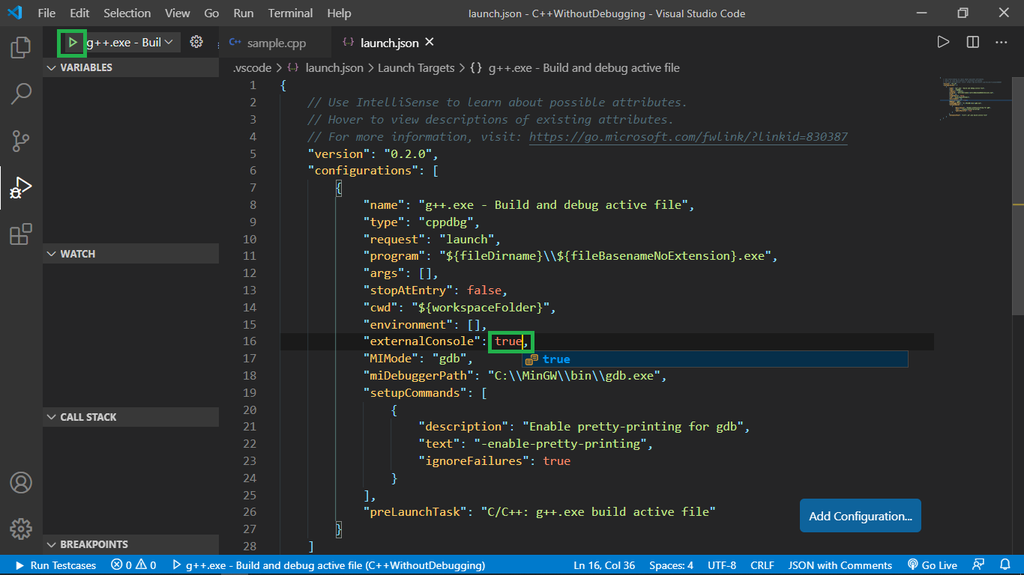Click .vscode in breadcrumb
Image resolution: width=1024 pixels, height=575 pixels.
tap(252, 68)
